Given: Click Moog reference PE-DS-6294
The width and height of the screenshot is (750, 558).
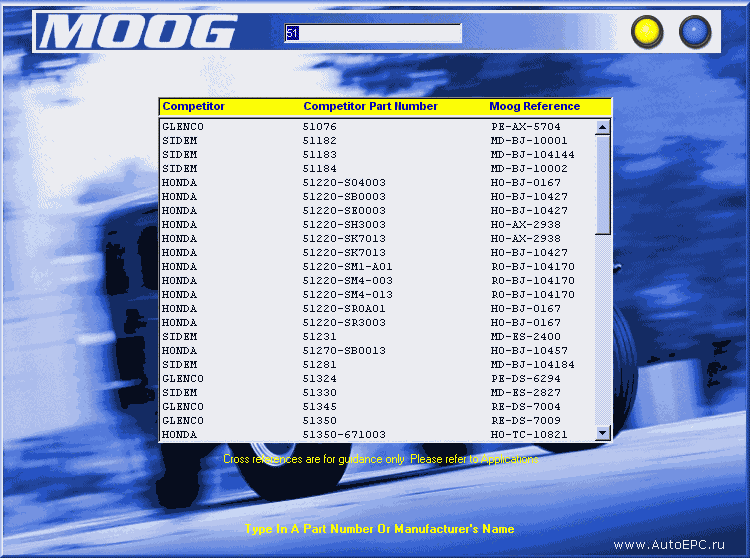Looking at the screenshot, I should (x=526, y=378).
